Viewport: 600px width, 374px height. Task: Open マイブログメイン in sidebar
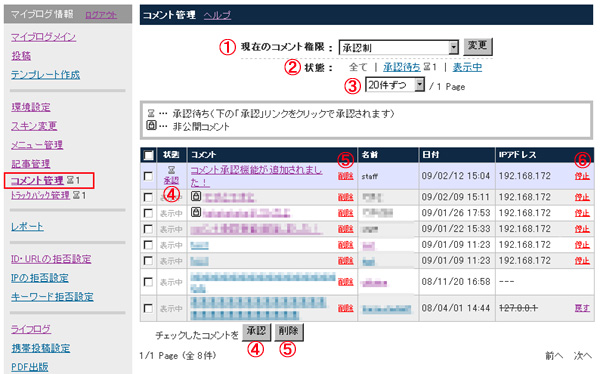coord(43,37)
